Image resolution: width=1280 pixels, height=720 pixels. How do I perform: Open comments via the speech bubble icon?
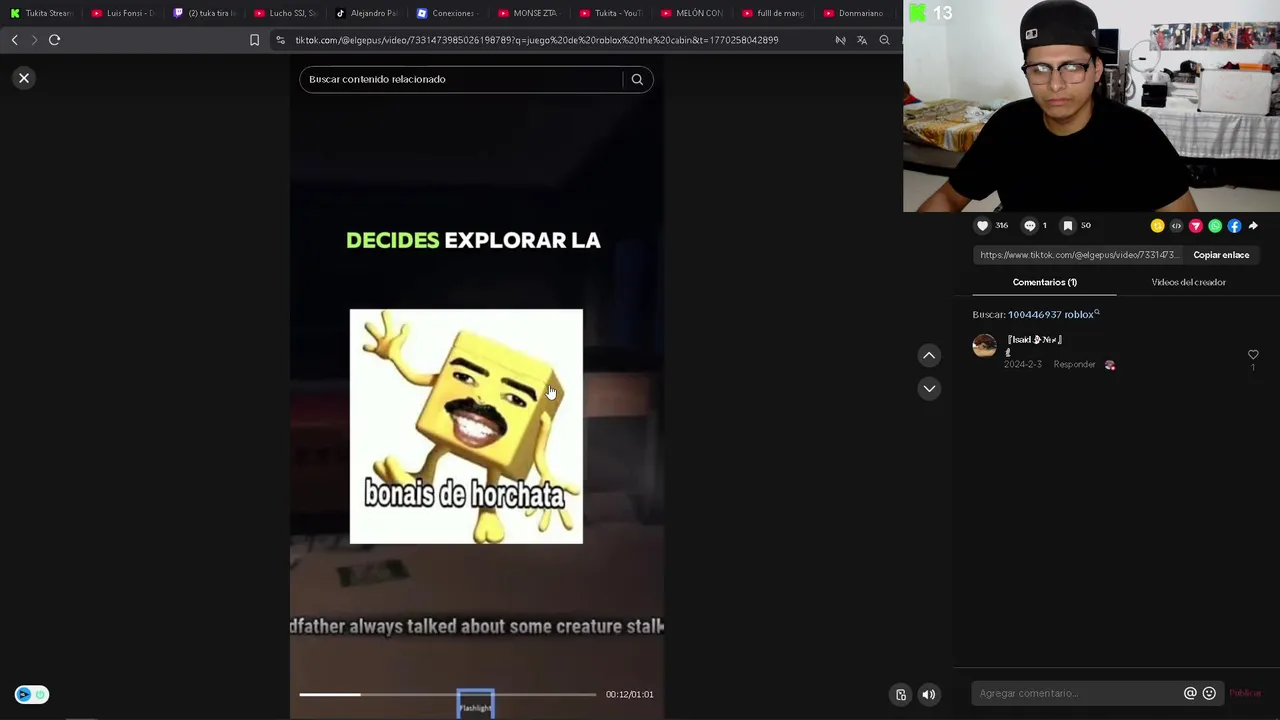point(1030,226)
